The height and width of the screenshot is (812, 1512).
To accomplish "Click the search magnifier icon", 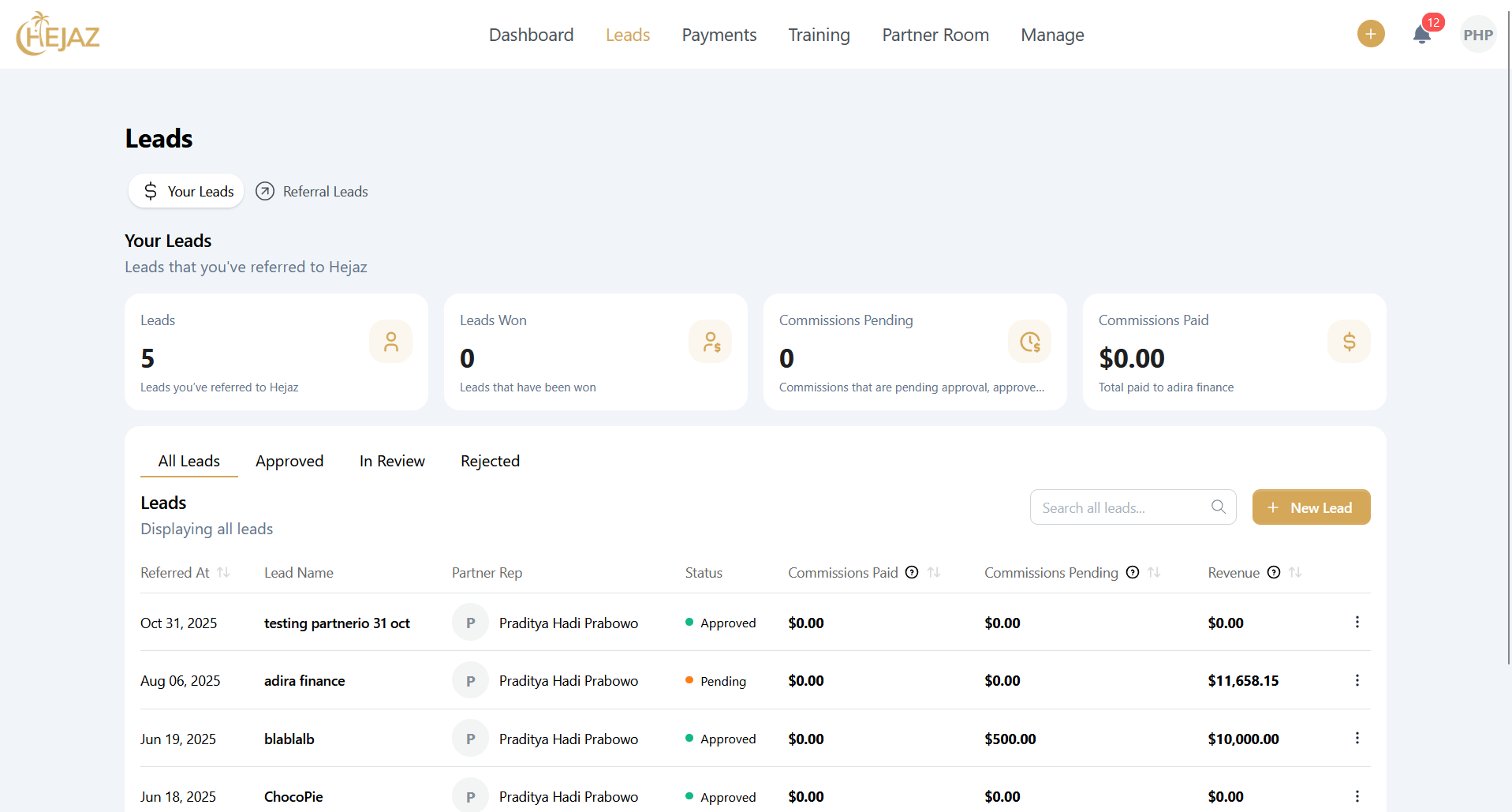I will click(x=1219, y=507).
